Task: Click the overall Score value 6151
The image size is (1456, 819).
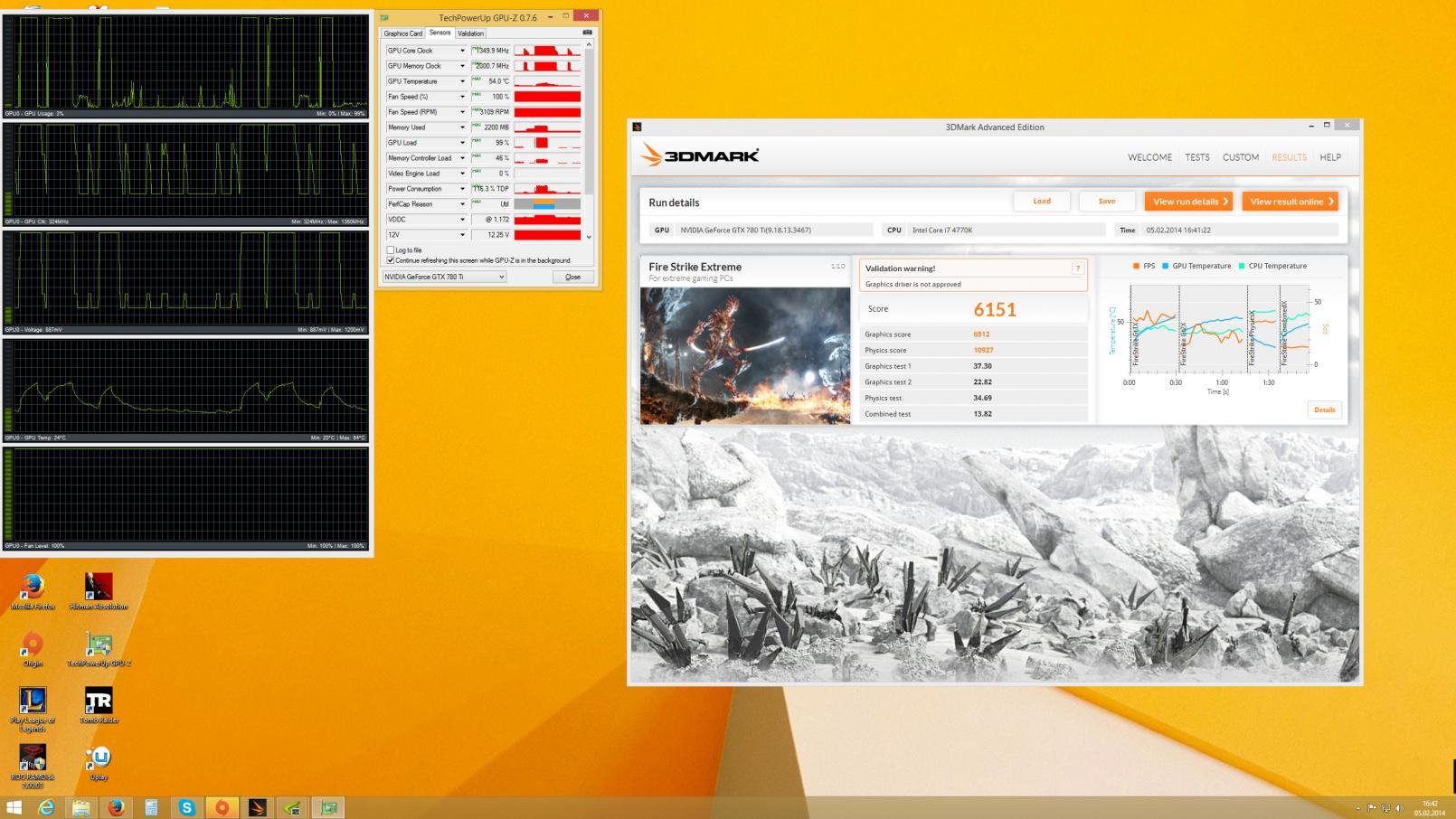Action: (x=995, y=309)
